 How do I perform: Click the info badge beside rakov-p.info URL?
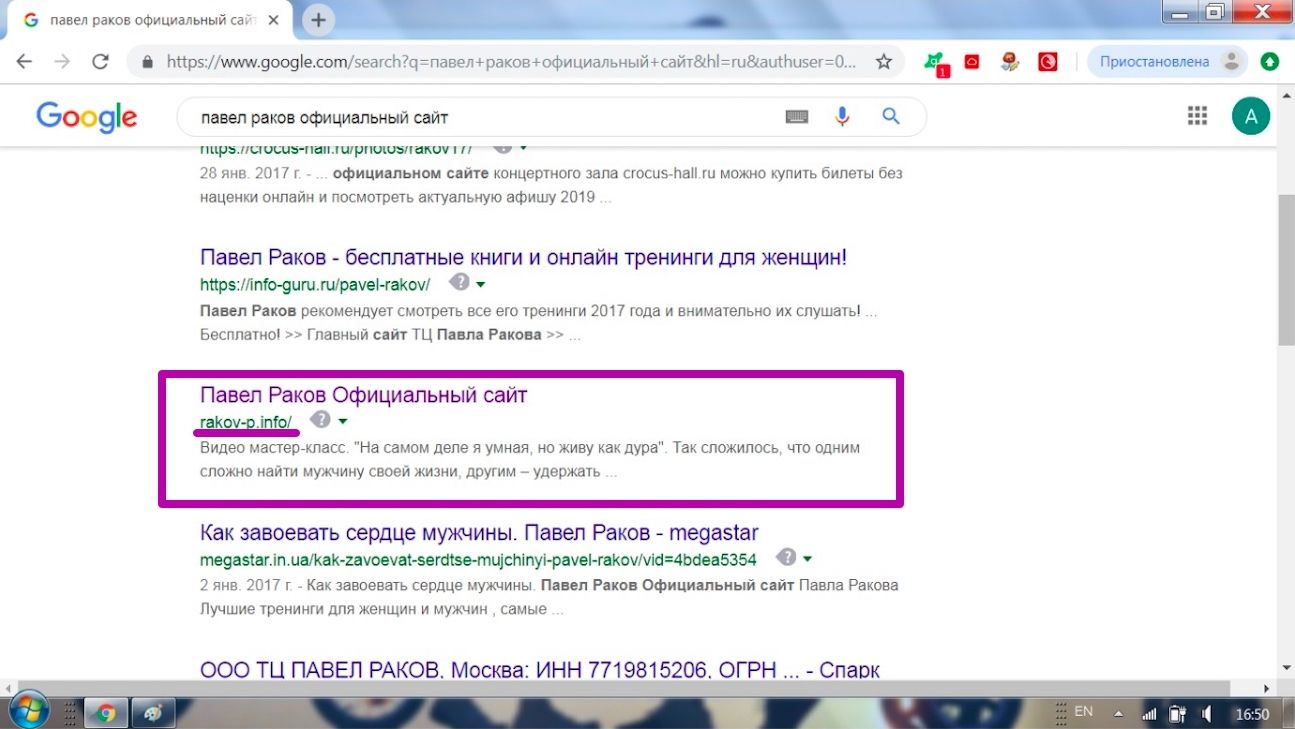[320, 419]
